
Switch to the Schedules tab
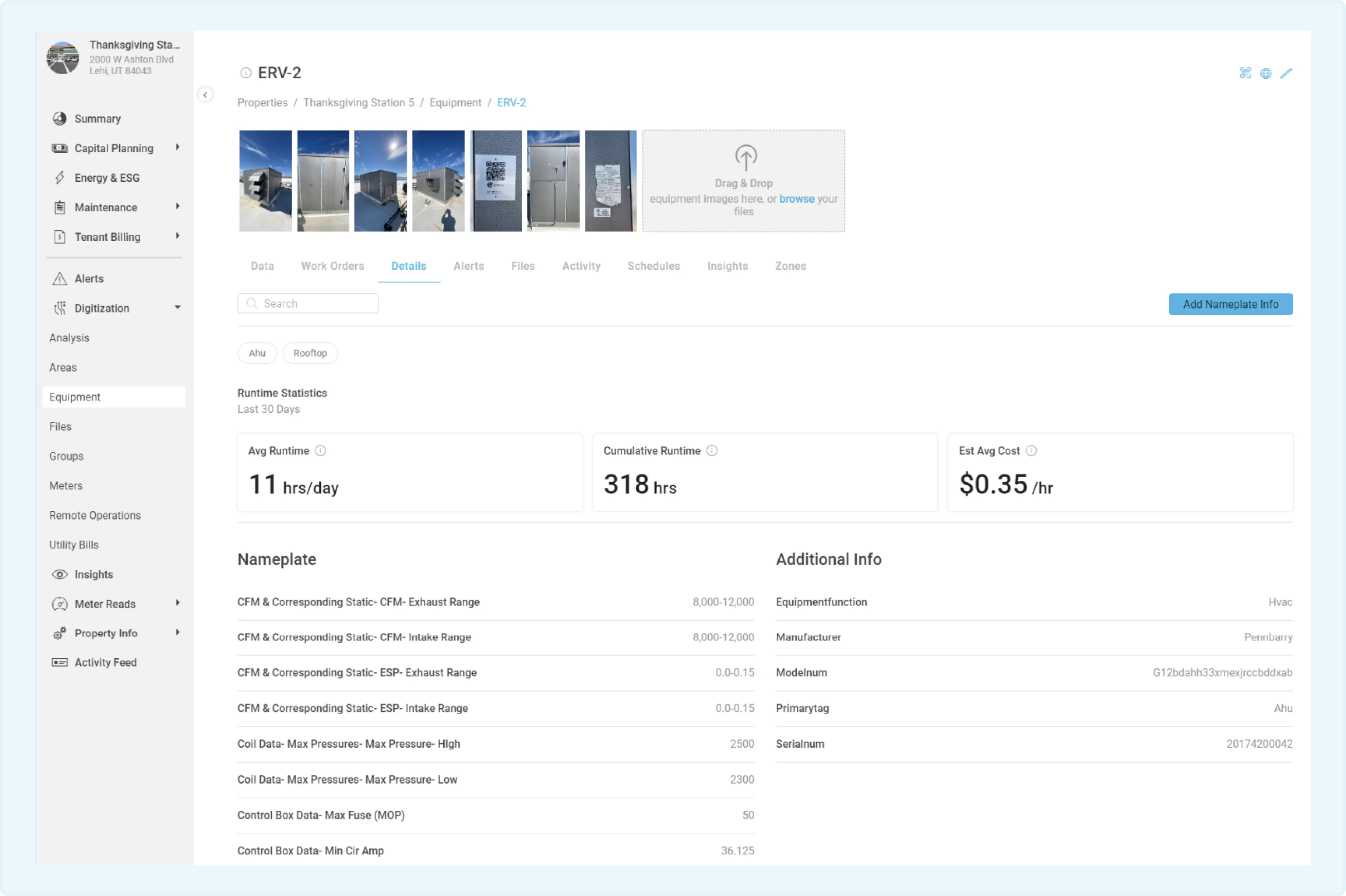pyautogui.click(x=654, y=266)
